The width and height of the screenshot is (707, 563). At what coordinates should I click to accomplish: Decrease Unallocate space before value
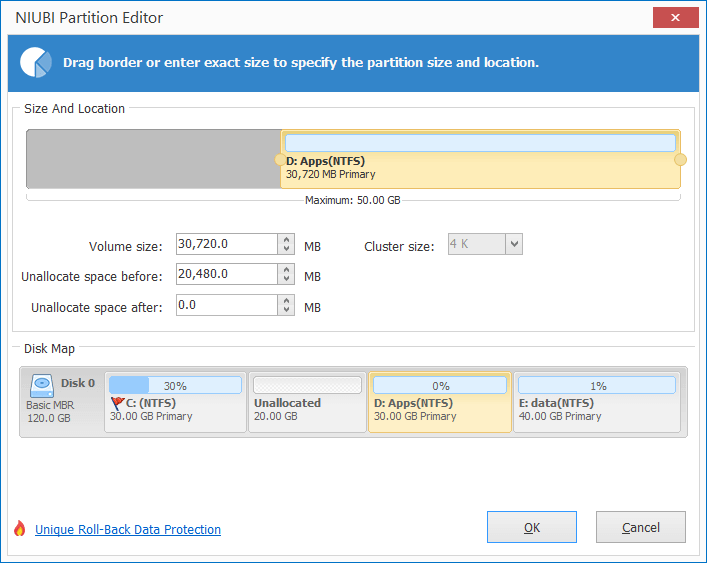(x=286, y=279)
